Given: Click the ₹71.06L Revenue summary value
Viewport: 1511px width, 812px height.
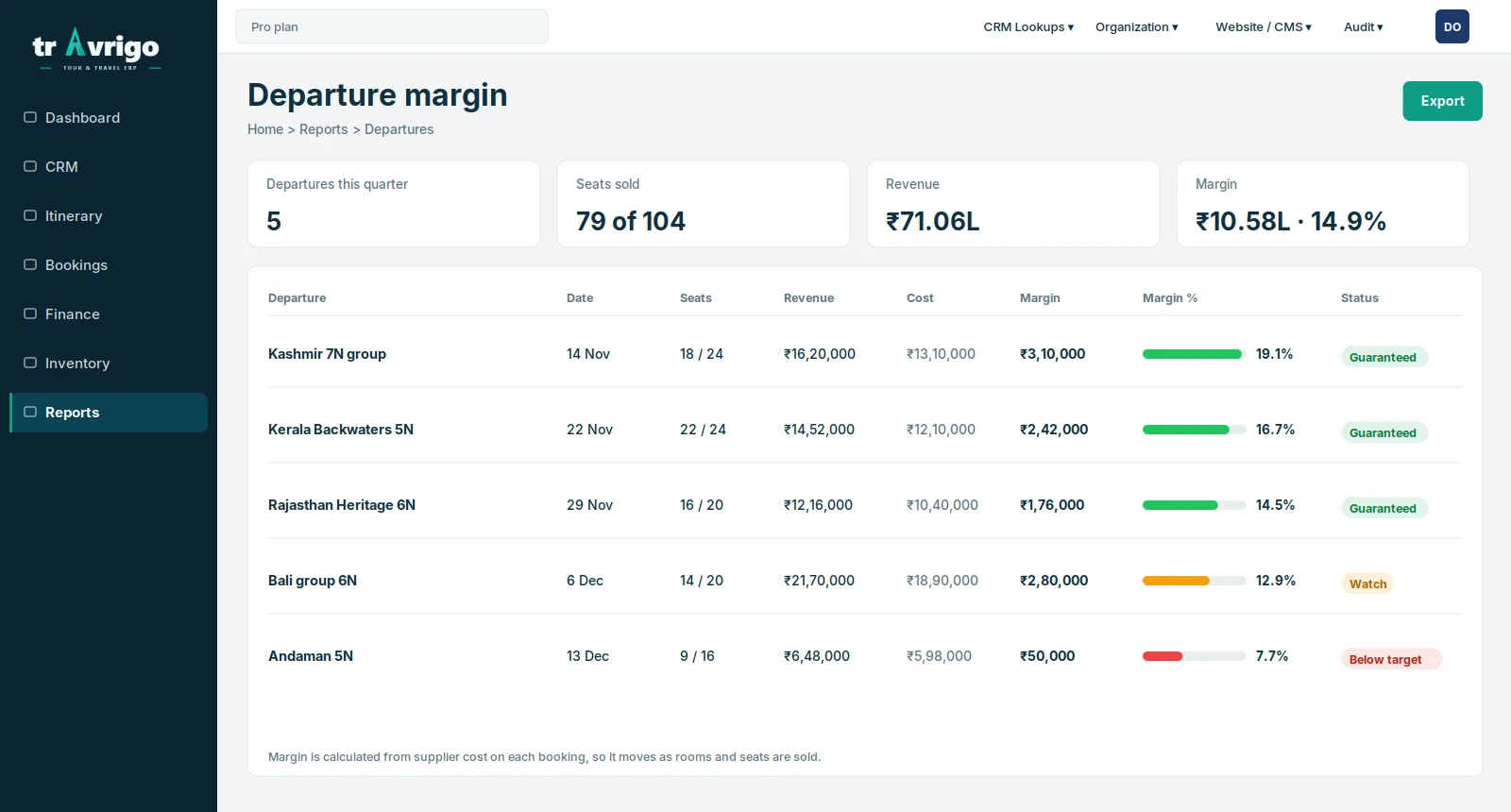Looking at the screenshot, I should [933, 221].
